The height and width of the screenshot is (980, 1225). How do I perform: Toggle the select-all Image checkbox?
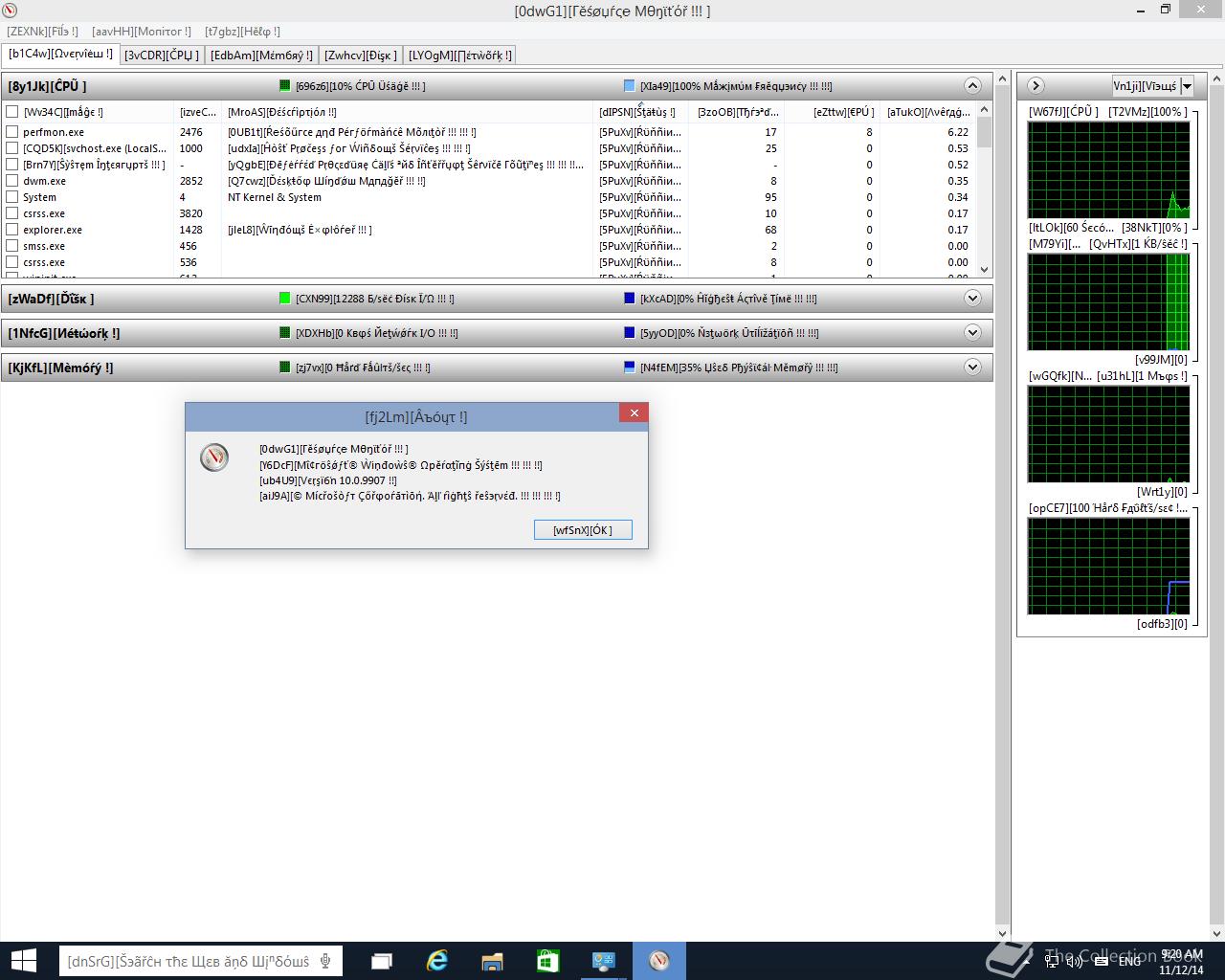tap(12, 112)
